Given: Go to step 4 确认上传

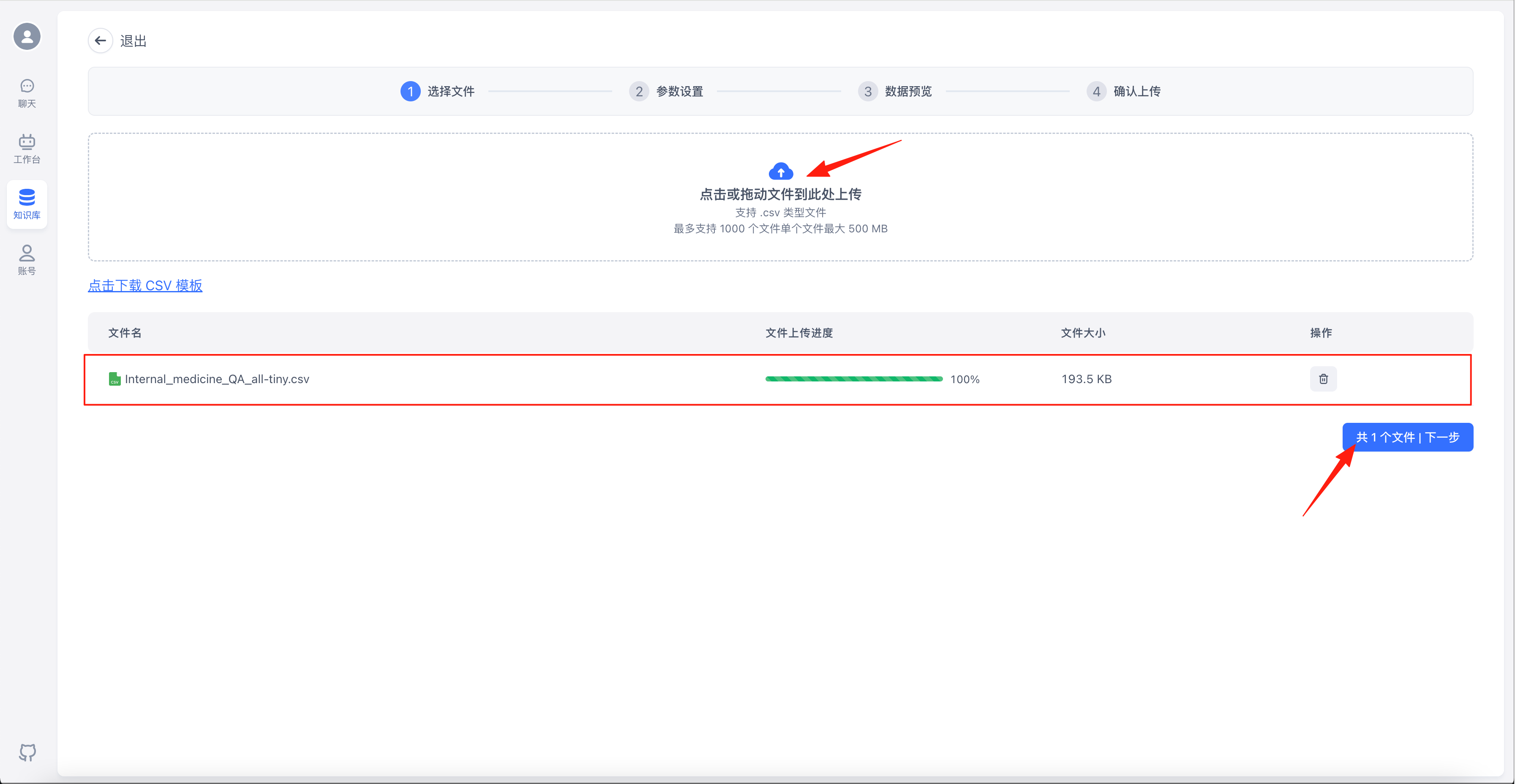Looking at the screenshot, I should [x=1124, y=91].
